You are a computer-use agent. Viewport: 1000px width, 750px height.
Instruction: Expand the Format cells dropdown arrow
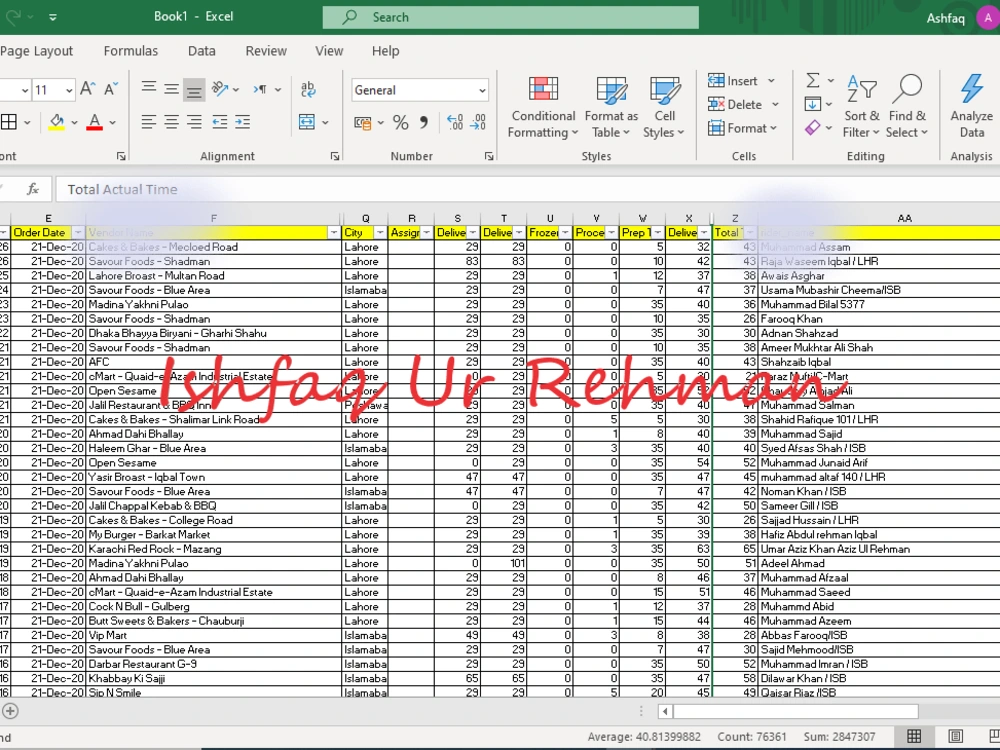click(774, 128)
